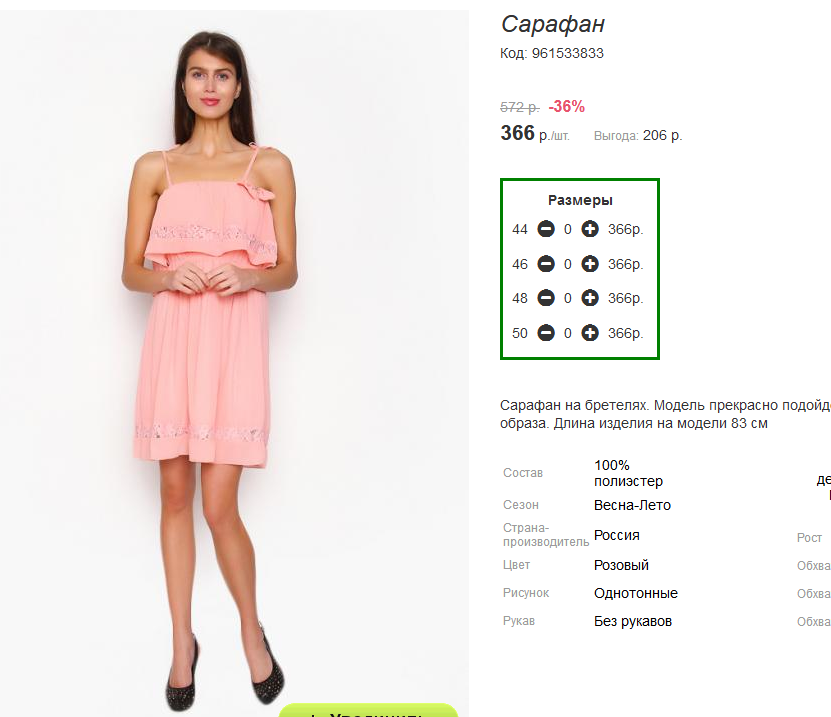Click the minus icon for size 48

click(546, 298)
